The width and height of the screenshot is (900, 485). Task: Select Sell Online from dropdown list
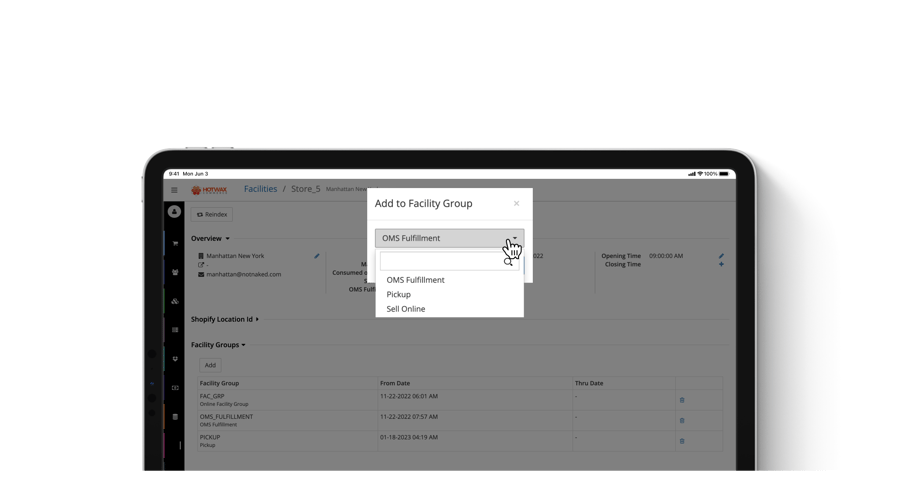[405, 309]
